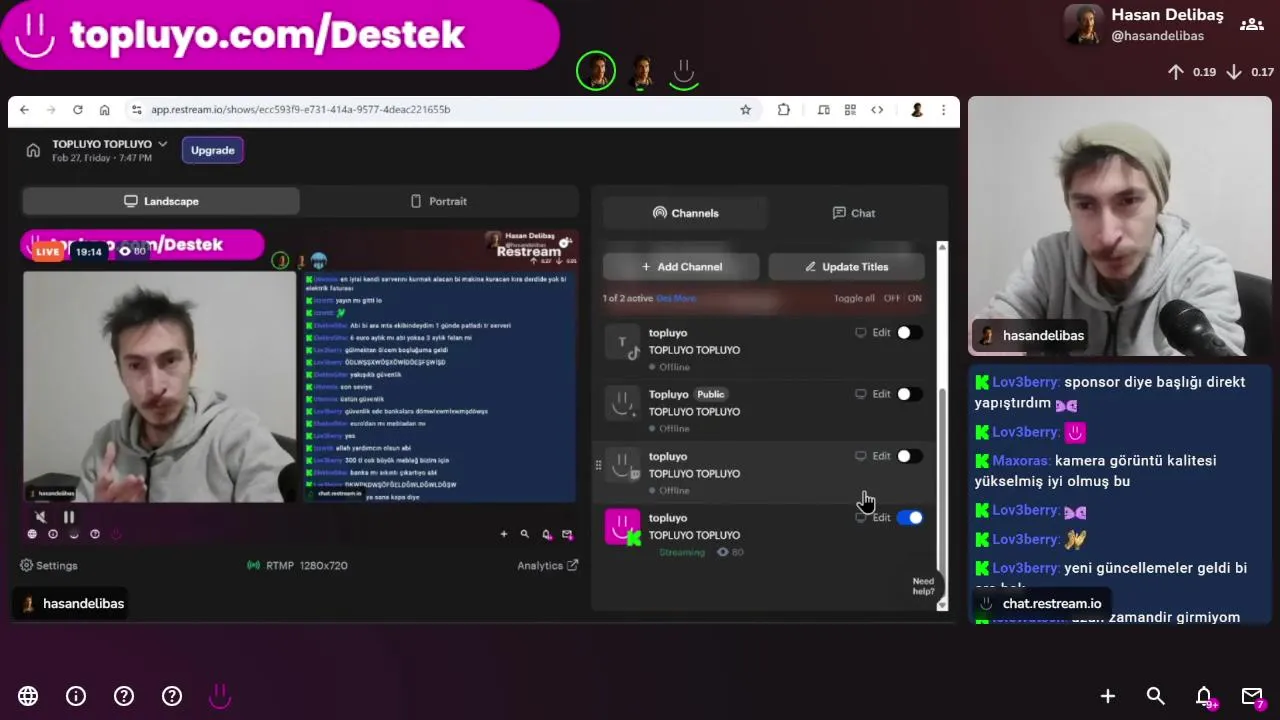Disable the streaming topluyo channel toggle
Viewport: 1280px width, 720px height.
(909, 517)
